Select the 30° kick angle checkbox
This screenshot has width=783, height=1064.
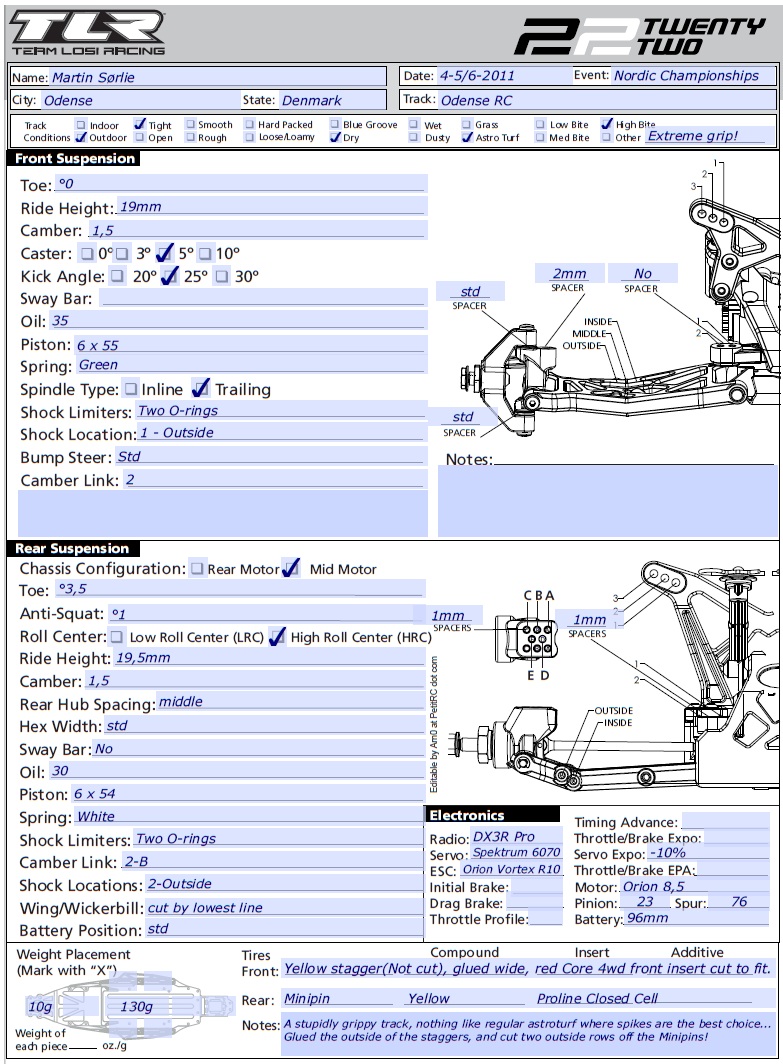[x=222, y=276]
